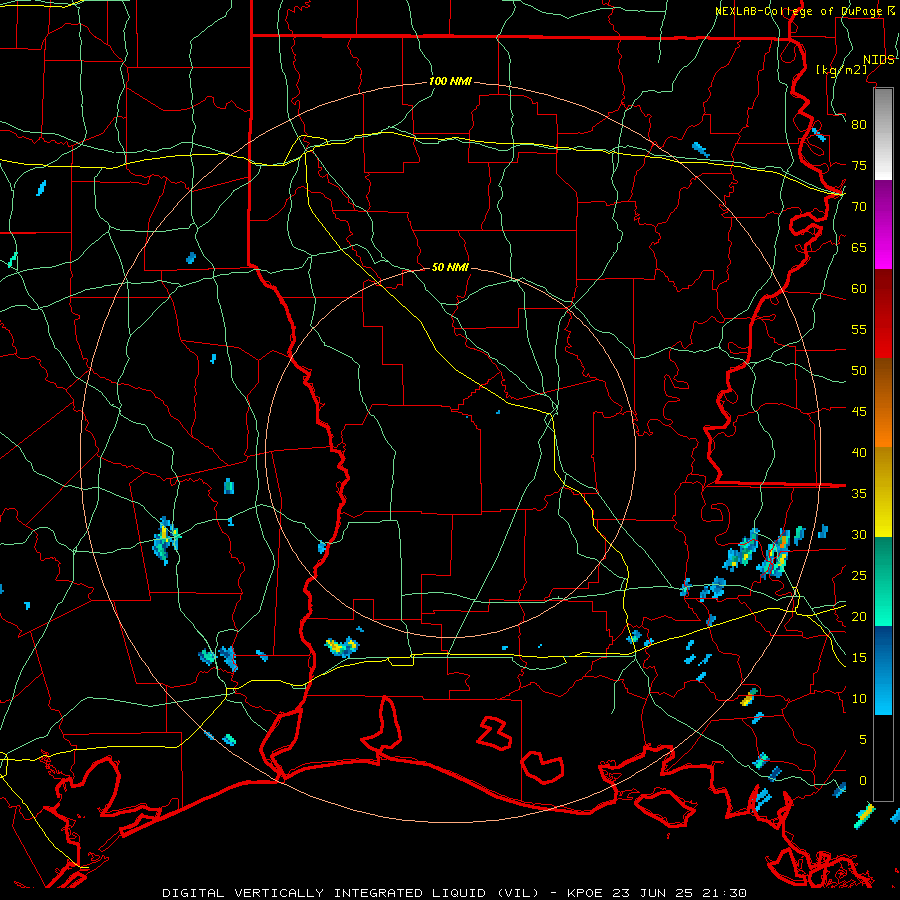Select the yellow segment of the color bar

point(883,492)
